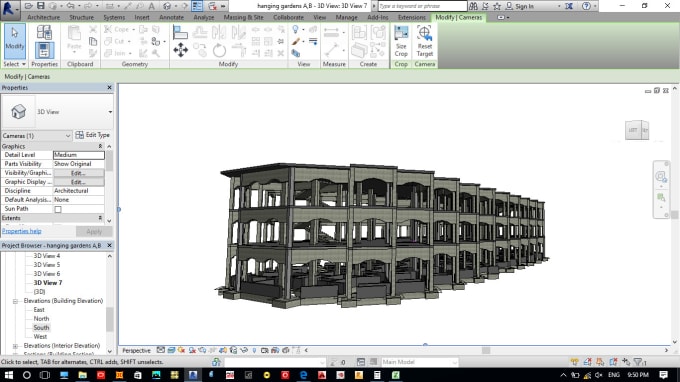Image resolution: width=680 pixels, height=382 pixels.
Task: Click the view's horizontal scrollbar thumb
Action: 486,350
